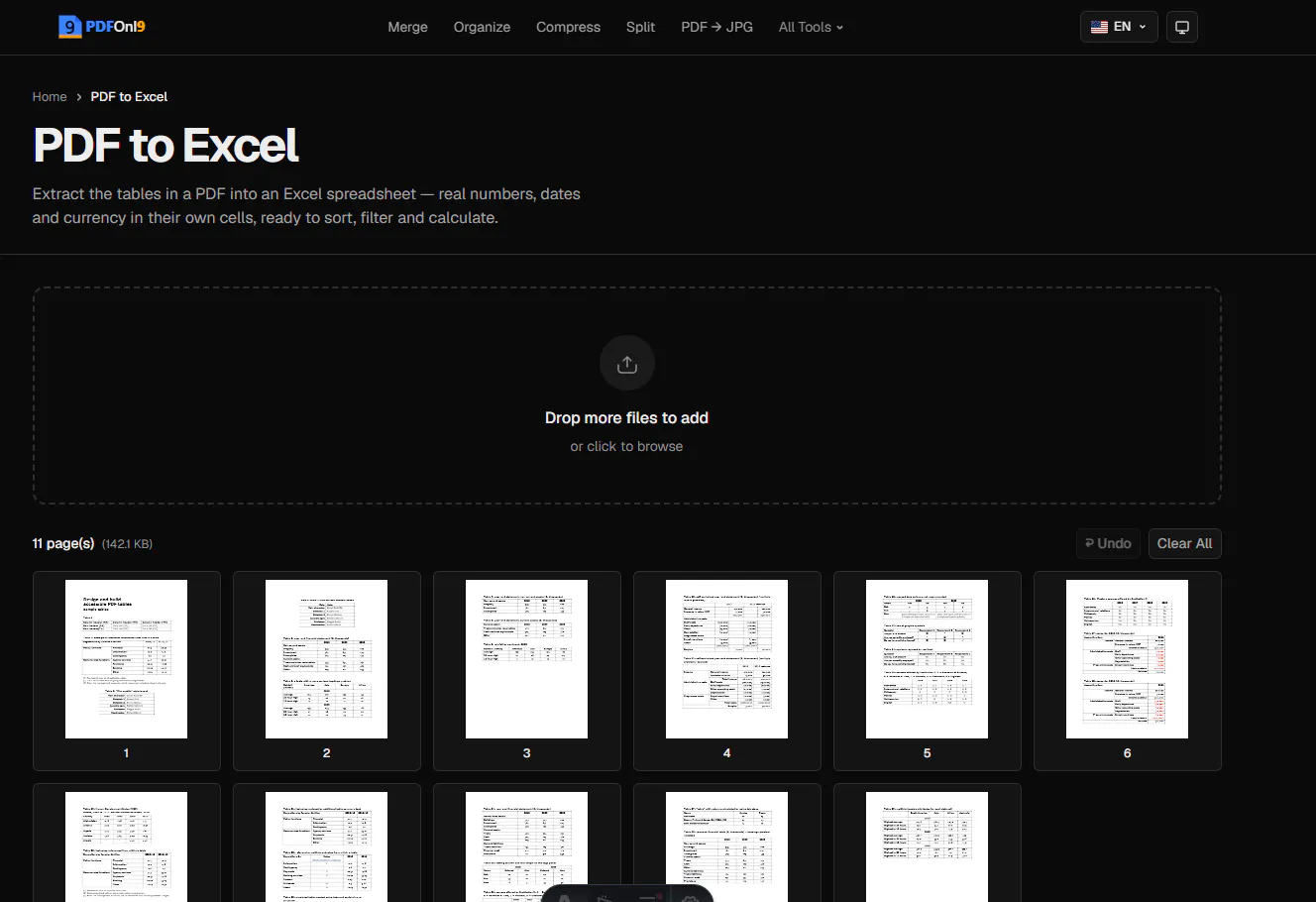Click the upload icon in the drop zone
This screenshot has height=902, width=1316.
626,364
